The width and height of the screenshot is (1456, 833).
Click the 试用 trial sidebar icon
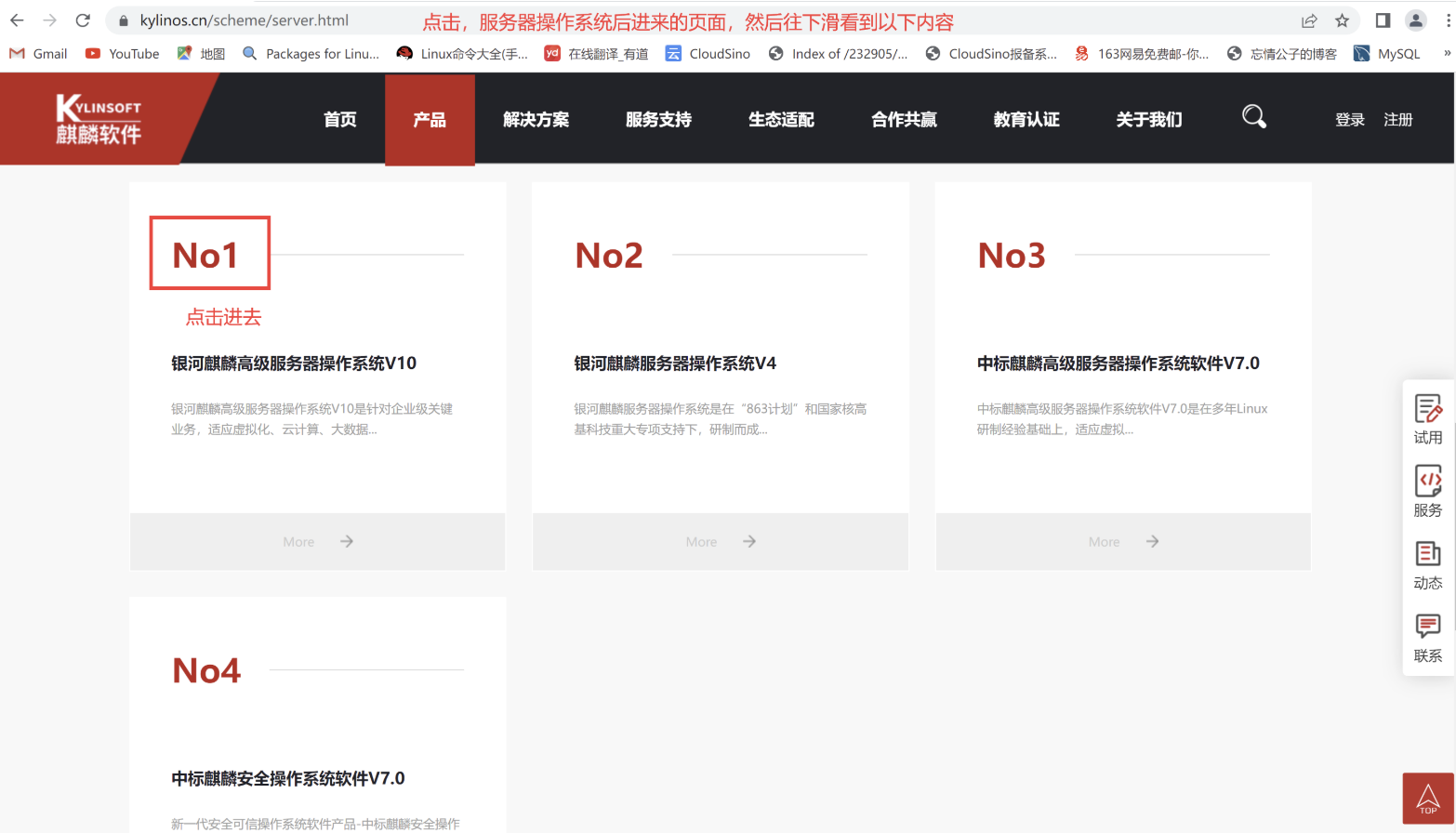click(x=1428, y=419)
